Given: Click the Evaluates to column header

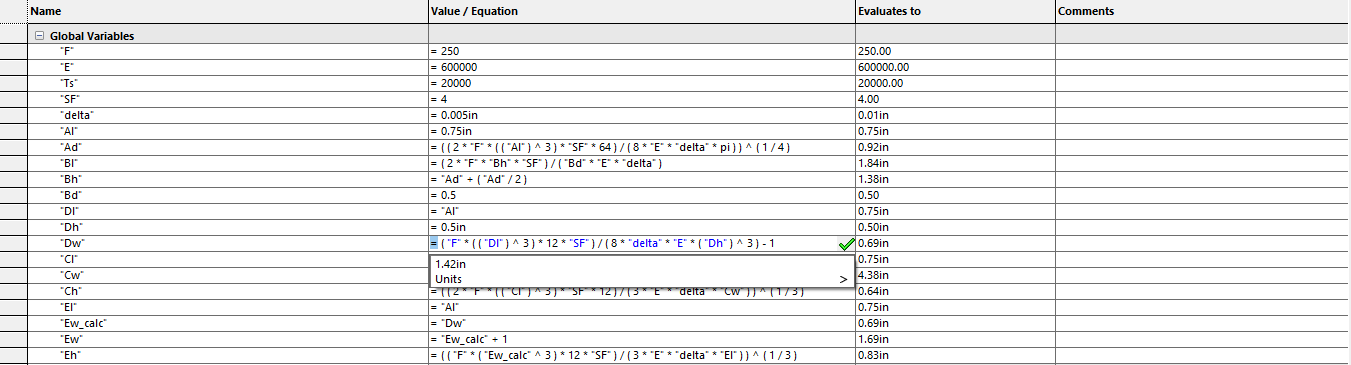Looking at the screenshot, I should pyautogui.click(x=955, y=11).
